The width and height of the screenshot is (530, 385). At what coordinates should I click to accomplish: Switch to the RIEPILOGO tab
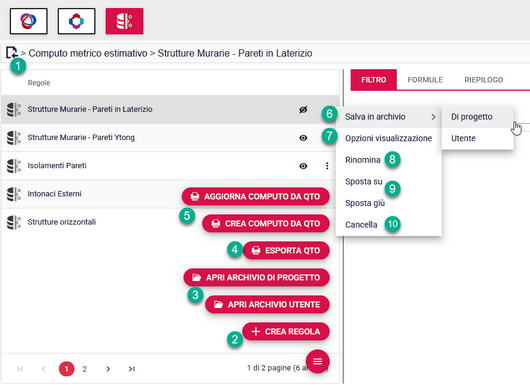(x=484, y=80)
